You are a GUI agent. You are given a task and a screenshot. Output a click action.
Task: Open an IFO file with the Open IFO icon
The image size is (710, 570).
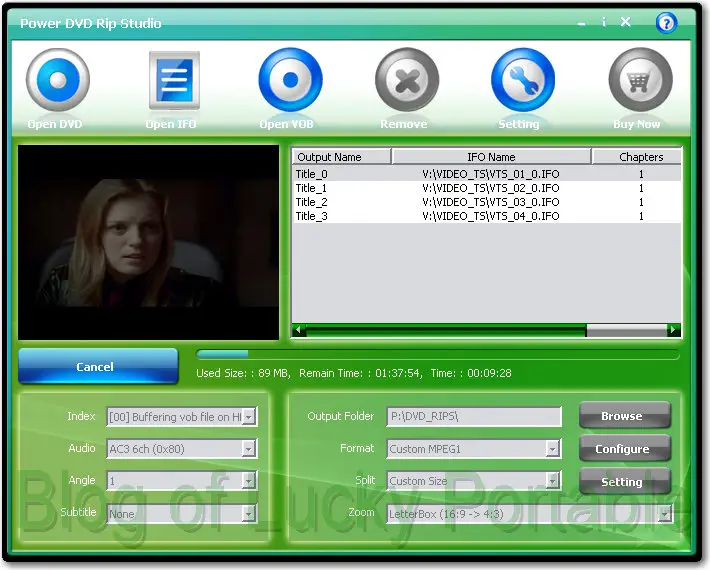[x=174, y=80]
